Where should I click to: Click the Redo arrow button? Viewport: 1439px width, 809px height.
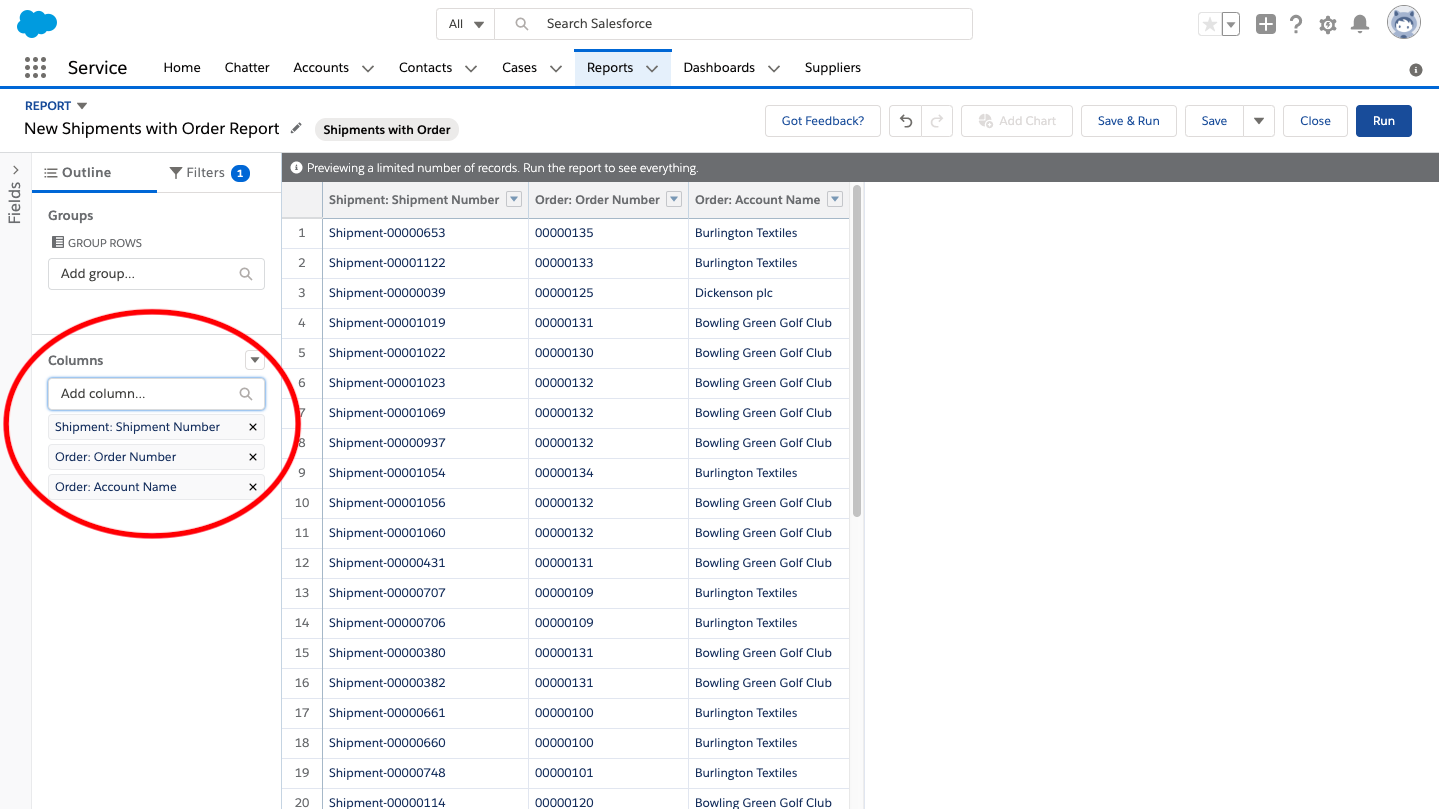click(x=937, y=121)
